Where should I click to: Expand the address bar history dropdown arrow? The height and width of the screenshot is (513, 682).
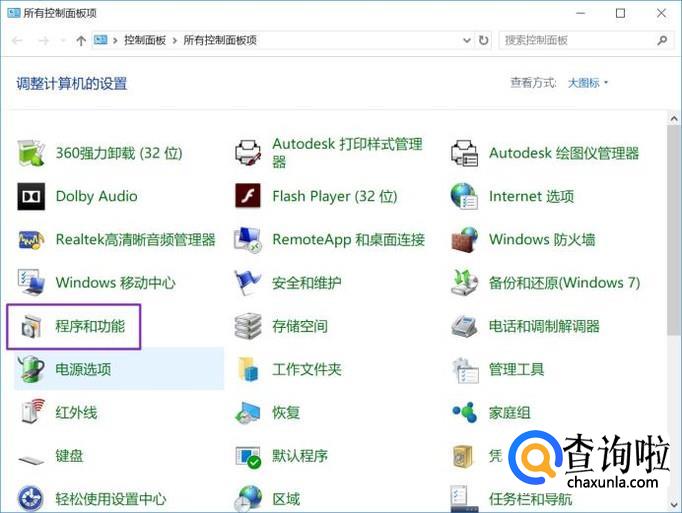[467, 40]
